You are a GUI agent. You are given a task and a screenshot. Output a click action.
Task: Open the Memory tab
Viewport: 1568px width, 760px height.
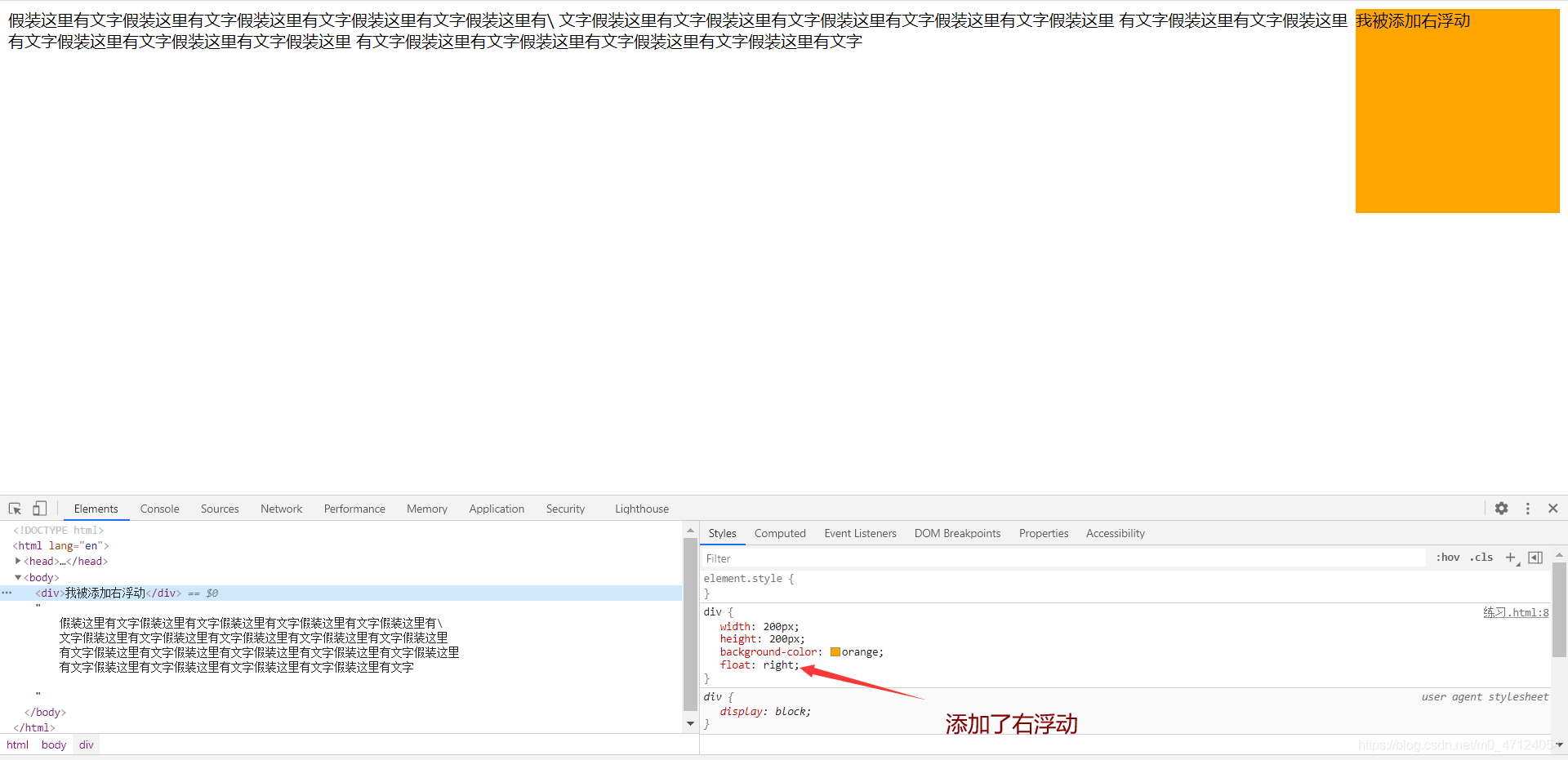click(427, 509)
